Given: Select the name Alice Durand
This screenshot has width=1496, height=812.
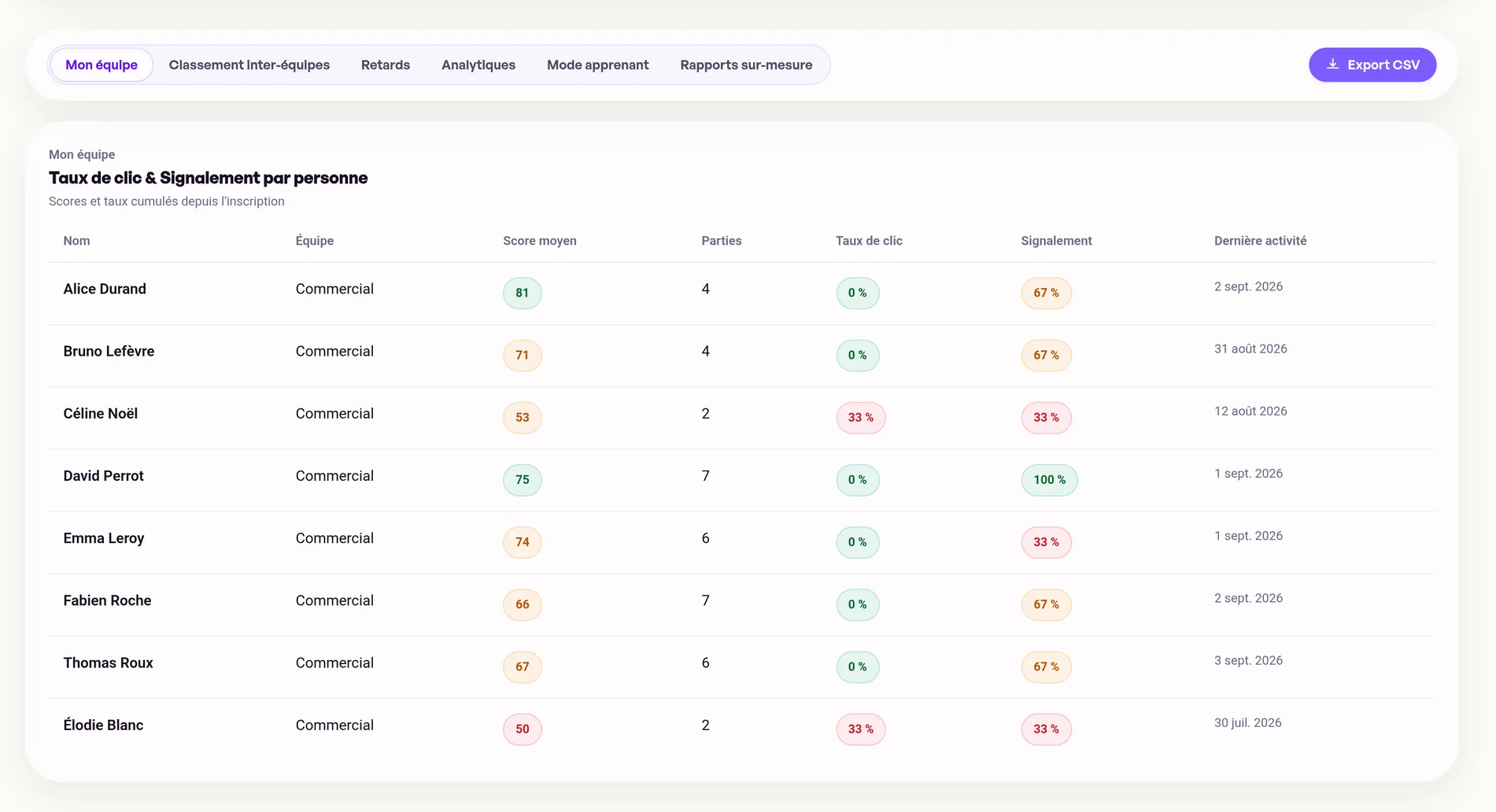Looking at the screenshot, I should [105, 289].
